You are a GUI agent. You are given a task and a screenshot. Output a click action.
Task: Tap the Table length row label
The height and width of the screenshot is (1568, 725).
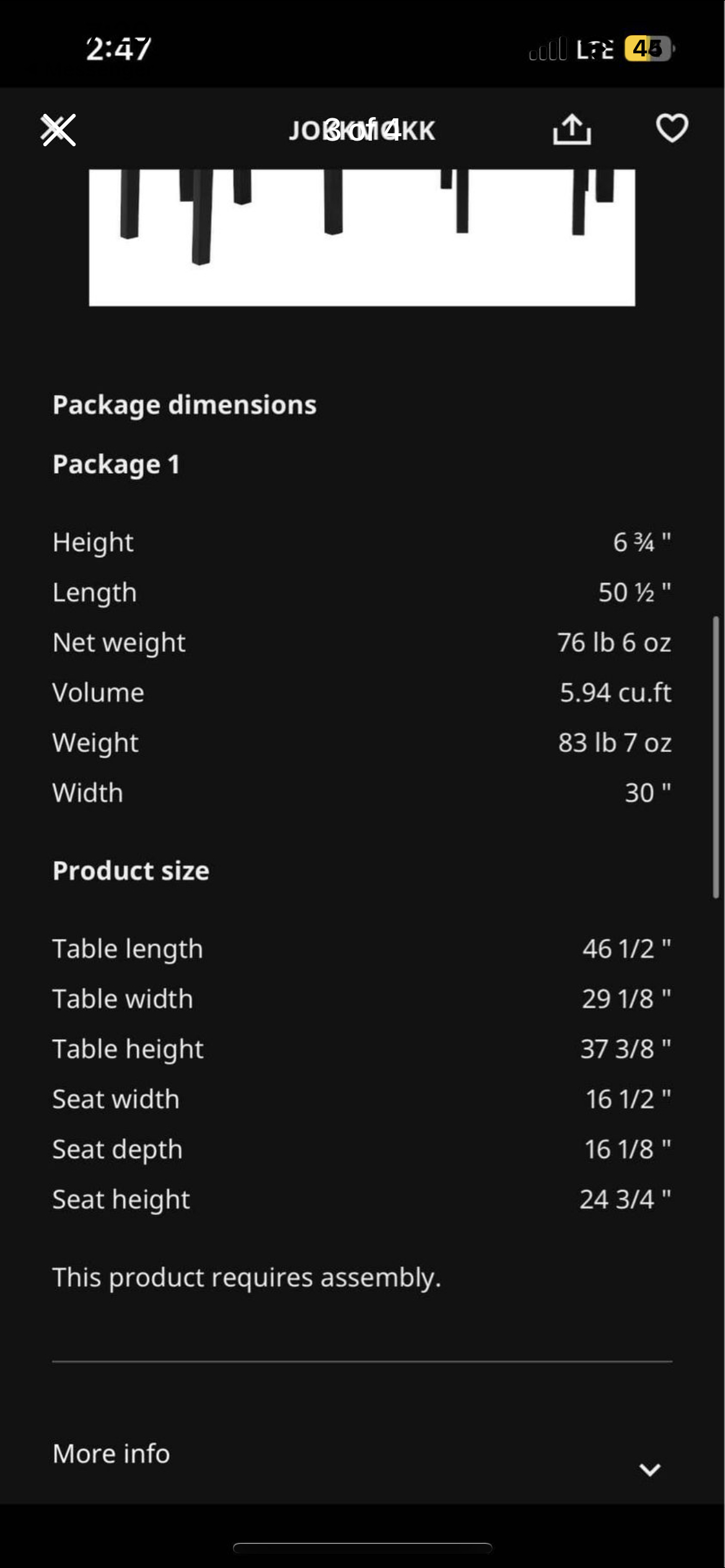(x=128, y=949)
